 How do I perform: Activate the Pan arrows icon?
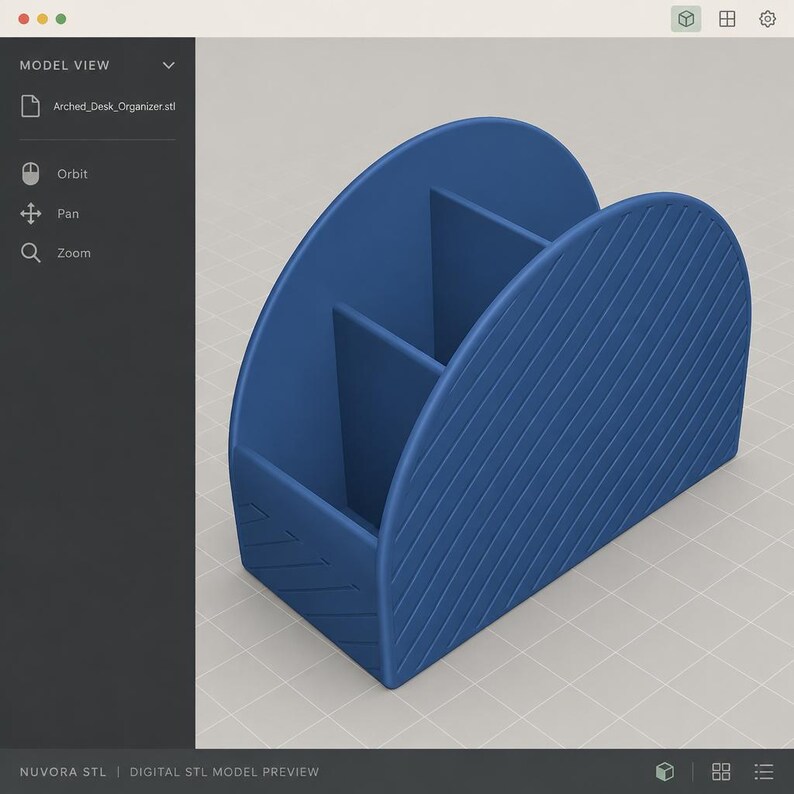tap(31, 214)
